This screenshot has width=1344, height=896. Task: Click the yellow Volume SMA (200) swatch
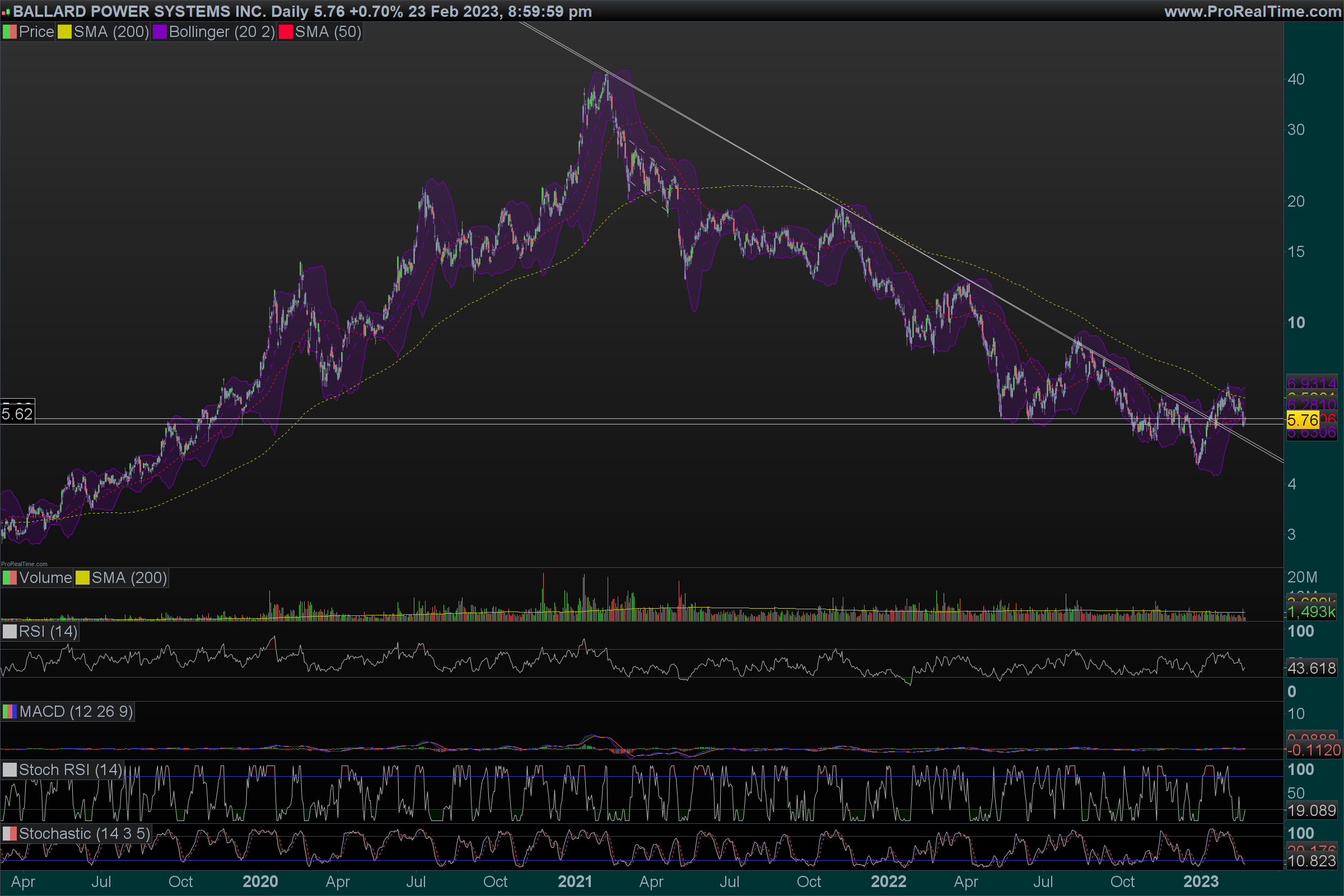click(83, 578)
